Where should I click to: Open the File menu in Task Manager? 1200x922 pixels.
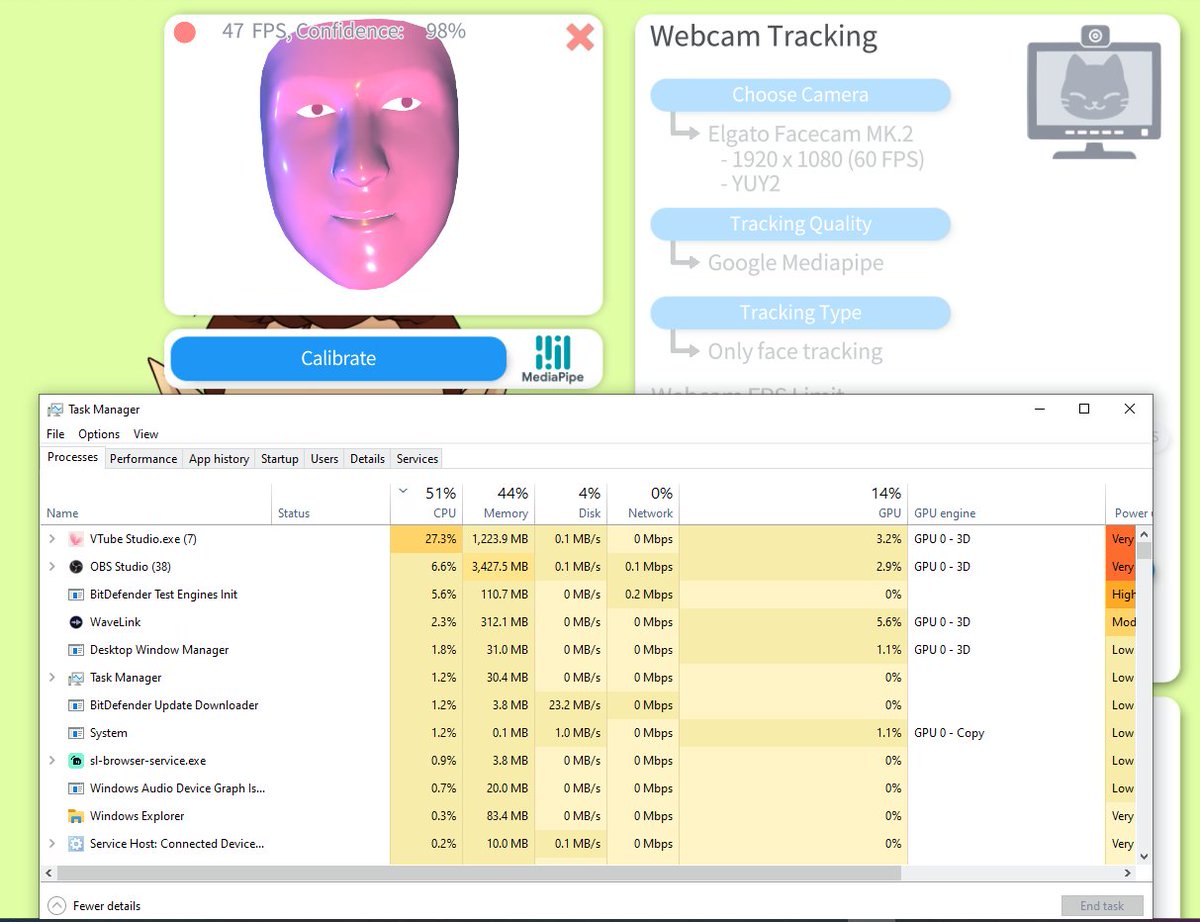click(56, 434)
